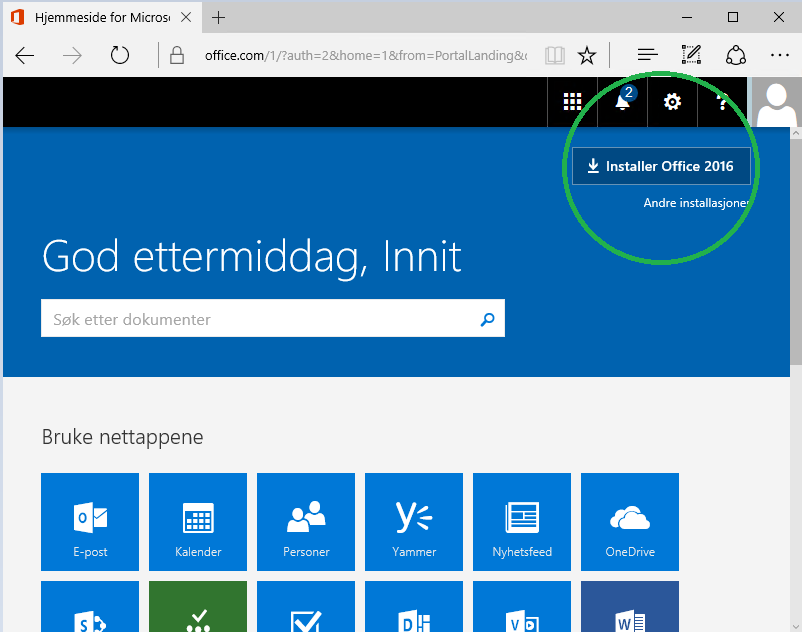Open the green Planner tile
Viewport: 802px width, 632px height.
point(198,606)
